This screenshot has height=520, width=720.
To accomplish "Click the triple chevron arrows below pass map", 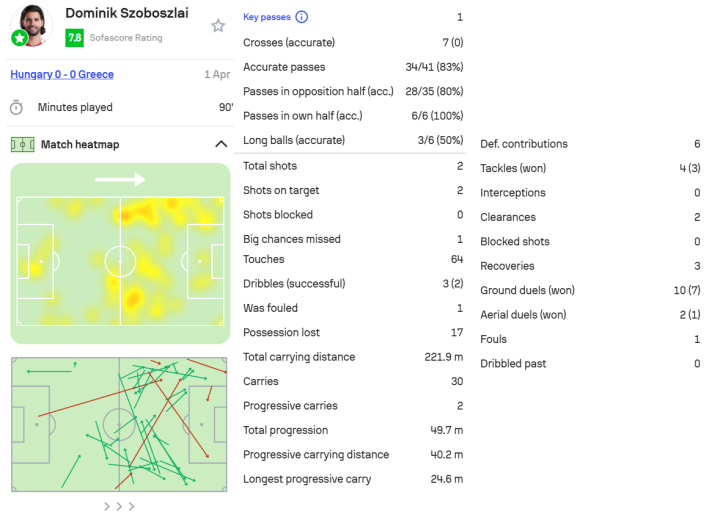I will [119, 506].
